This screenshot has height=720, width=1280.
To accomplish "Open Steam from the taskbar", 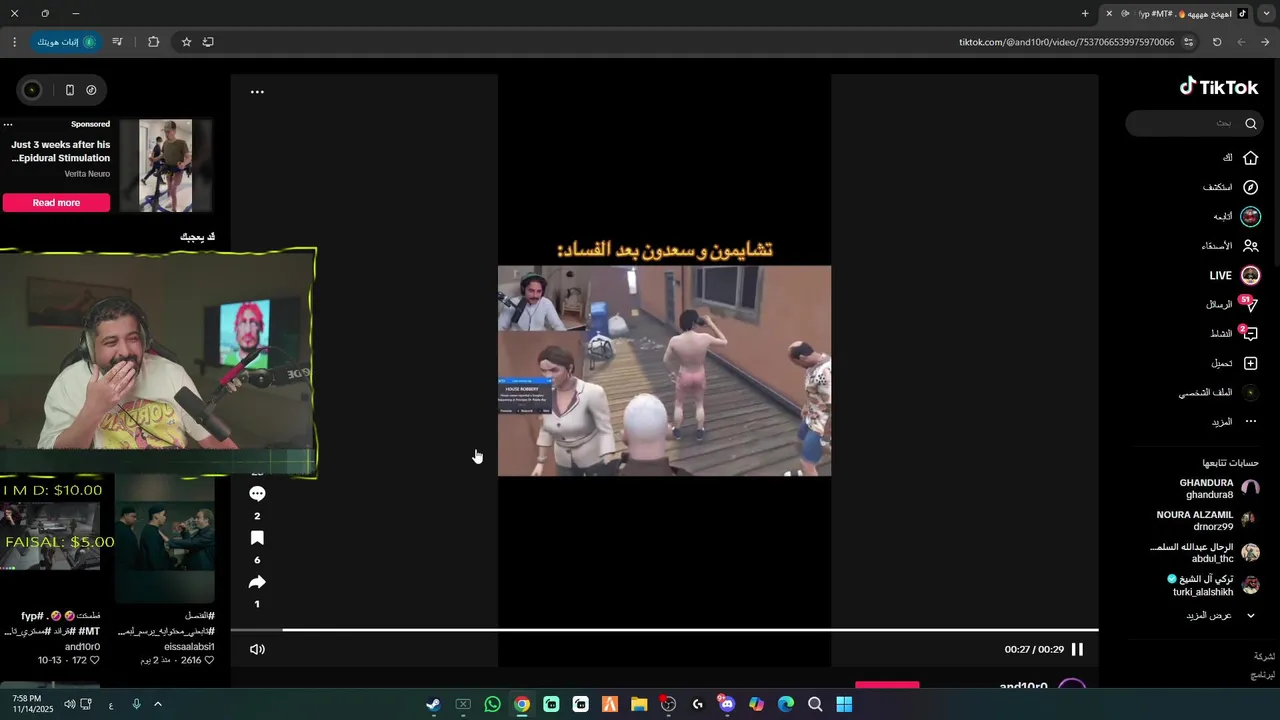I will point(433,704).
